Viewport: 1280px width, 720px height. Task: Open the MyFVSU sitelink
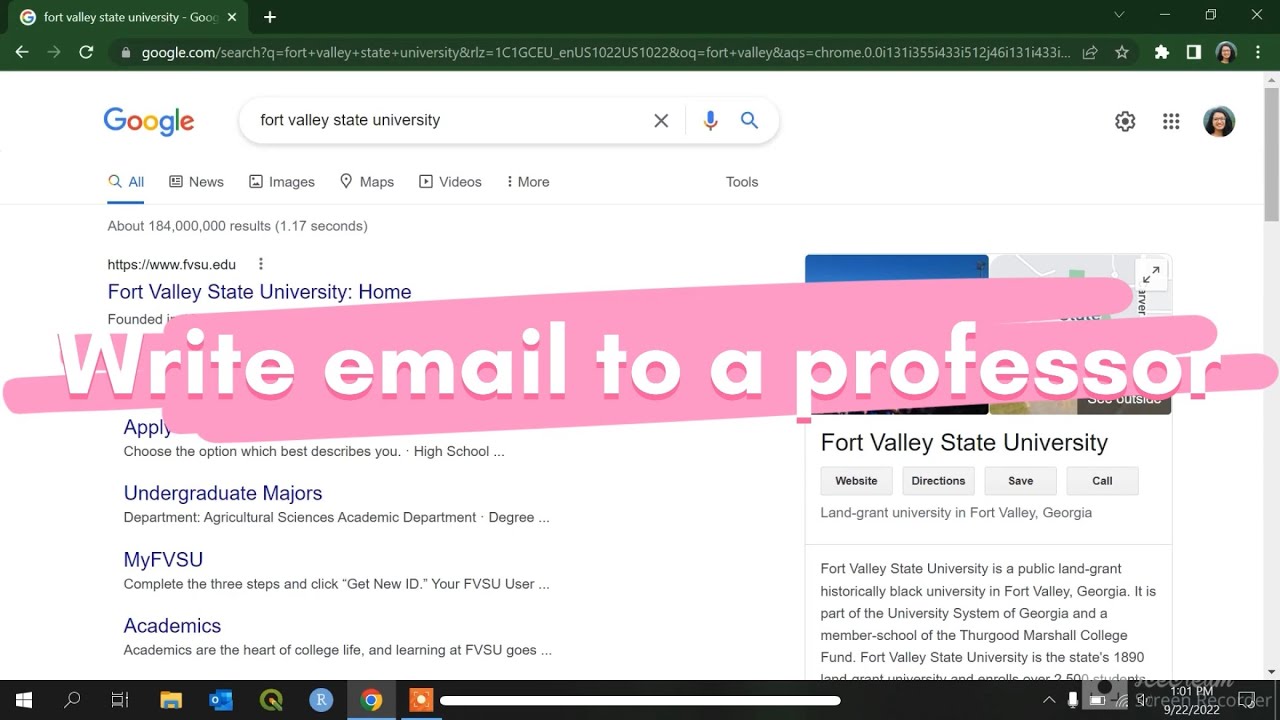pos(163,559)
